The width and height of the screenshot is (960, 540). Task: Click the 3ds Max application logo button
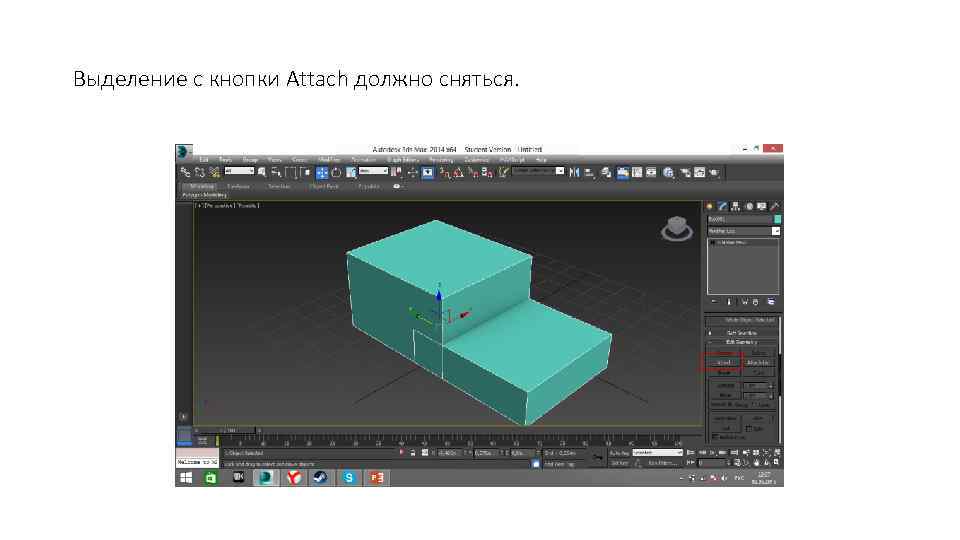[x=183, y=151]
